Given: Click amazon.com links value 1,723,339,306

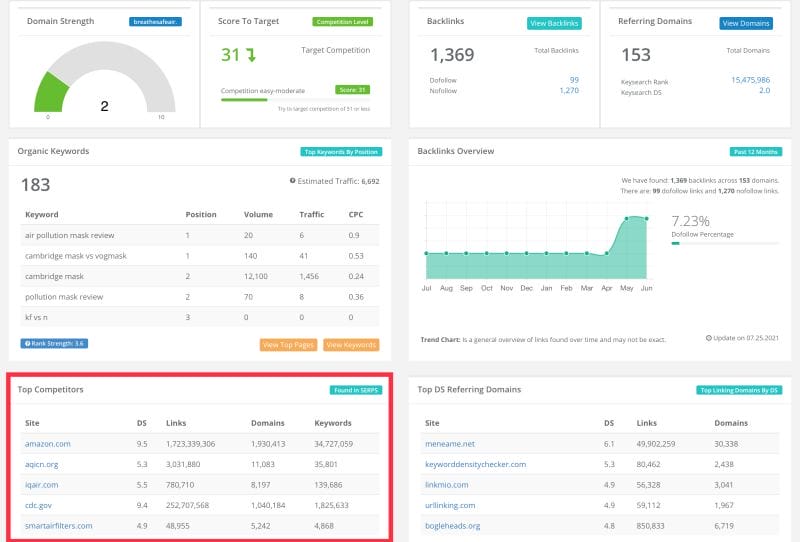Looking at the screenshot, I should 190,444.
